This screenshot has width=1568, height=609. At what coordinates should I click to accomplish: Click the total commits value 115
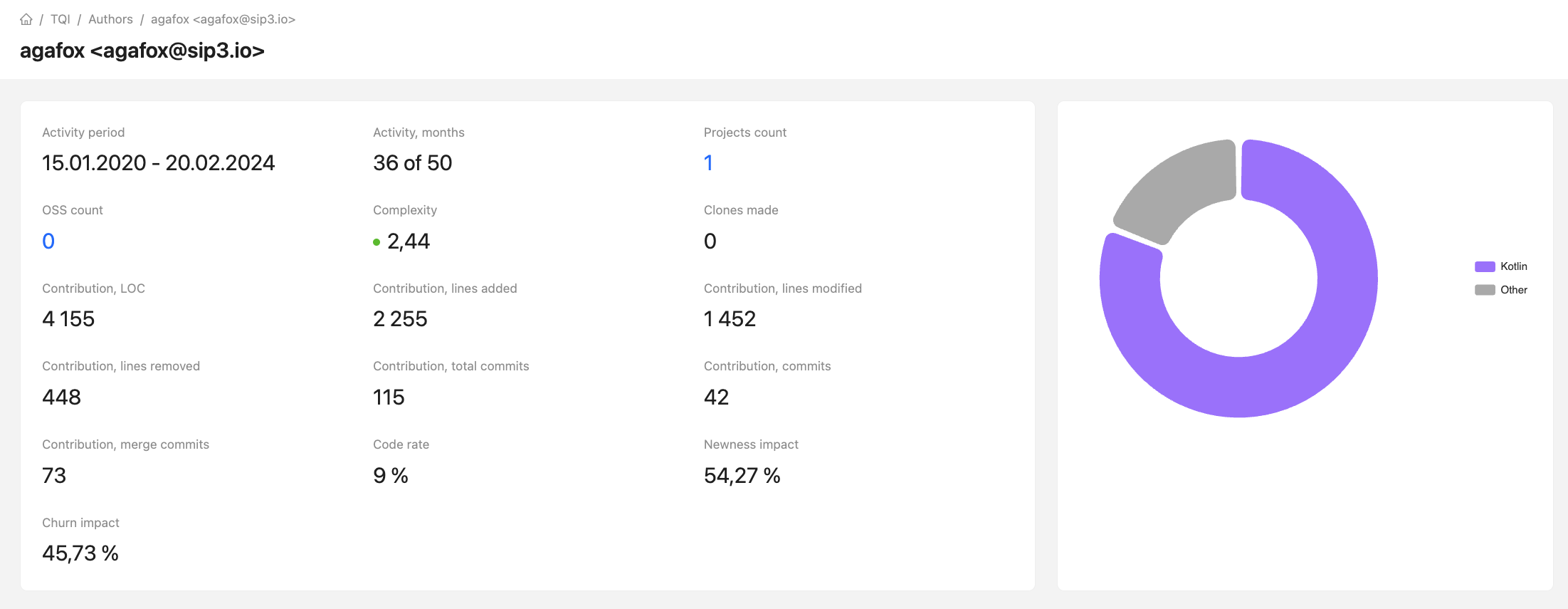pos(389,397)
